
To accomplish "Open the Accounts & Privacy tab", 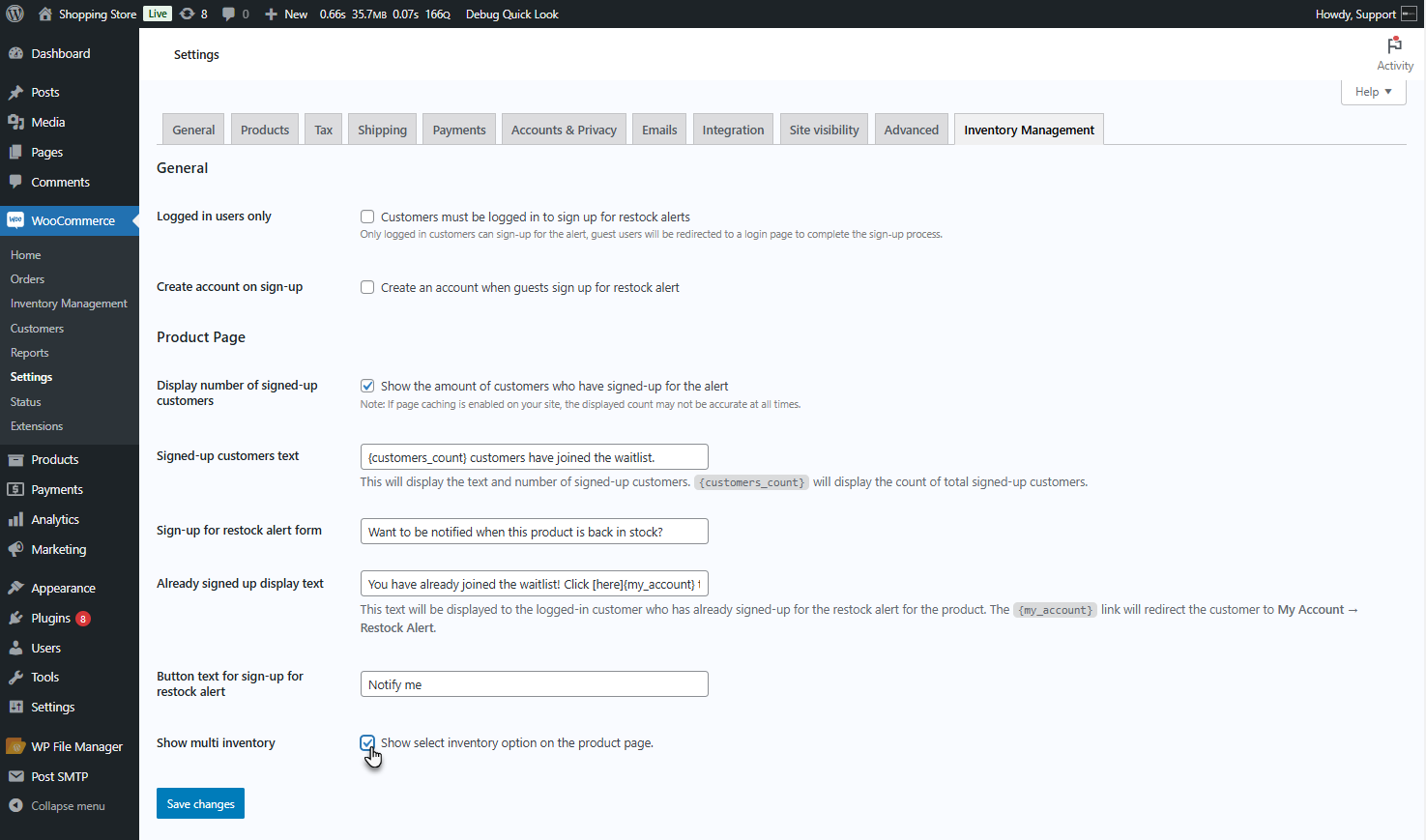I will [x=564, y=130].
